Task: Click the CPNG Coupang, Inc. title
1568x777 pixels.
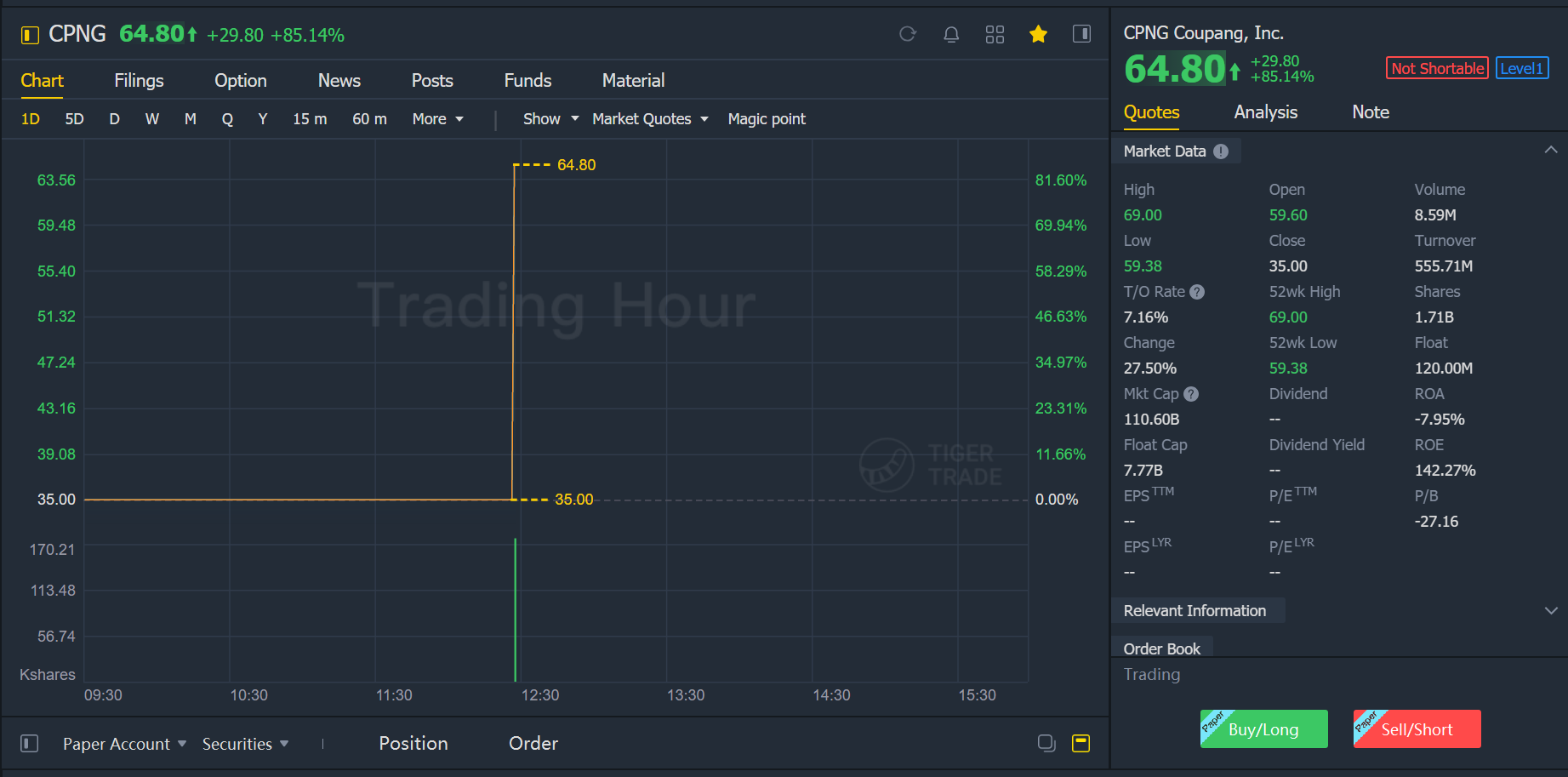Action: 1203,33
